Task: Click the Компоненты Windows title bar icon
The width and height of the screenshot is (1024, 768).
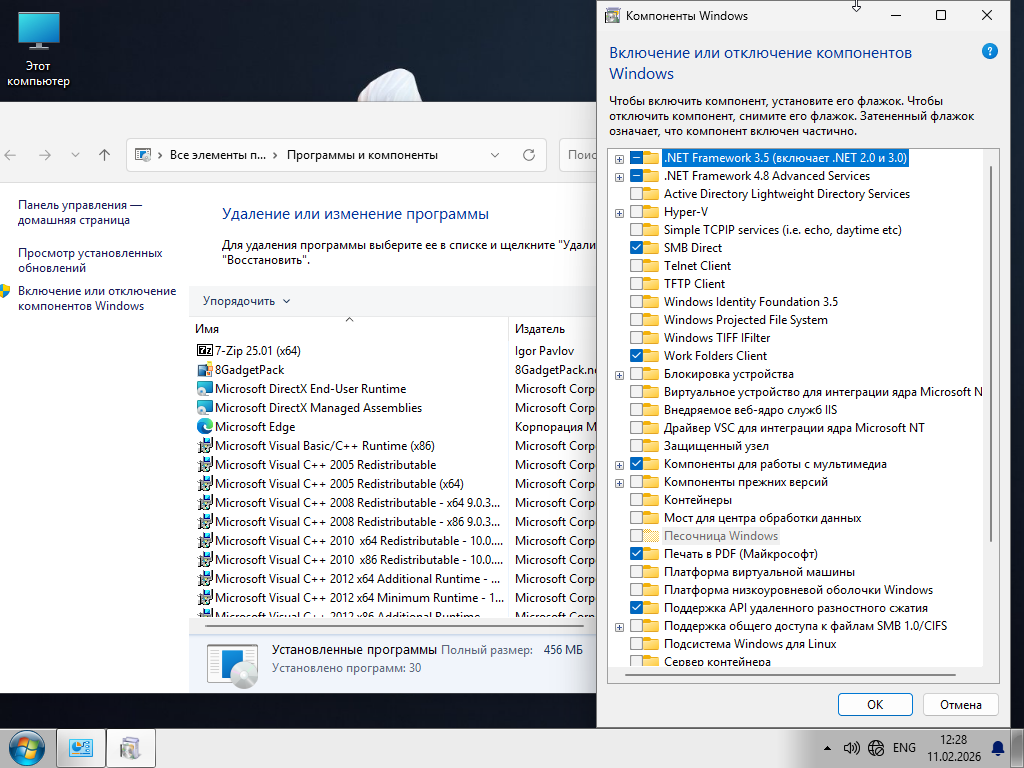Action: [613, 15]
